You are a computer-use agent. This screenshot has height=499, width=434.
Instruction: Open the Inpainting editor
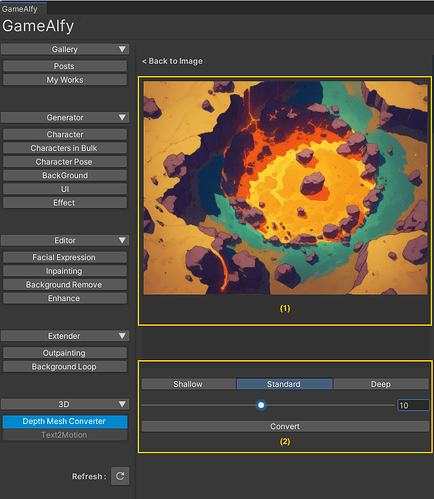click(65, 271)
